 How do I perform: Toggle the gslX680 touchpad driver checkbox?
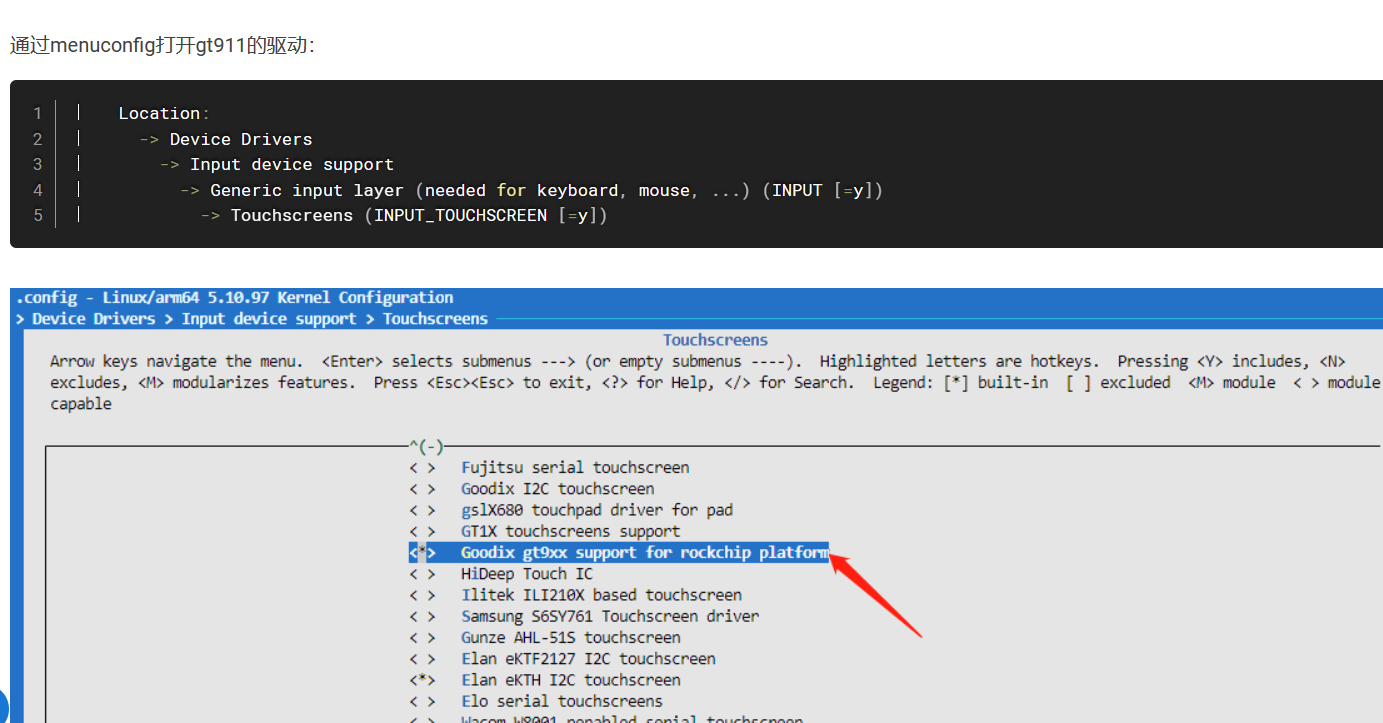click(422, 510)
